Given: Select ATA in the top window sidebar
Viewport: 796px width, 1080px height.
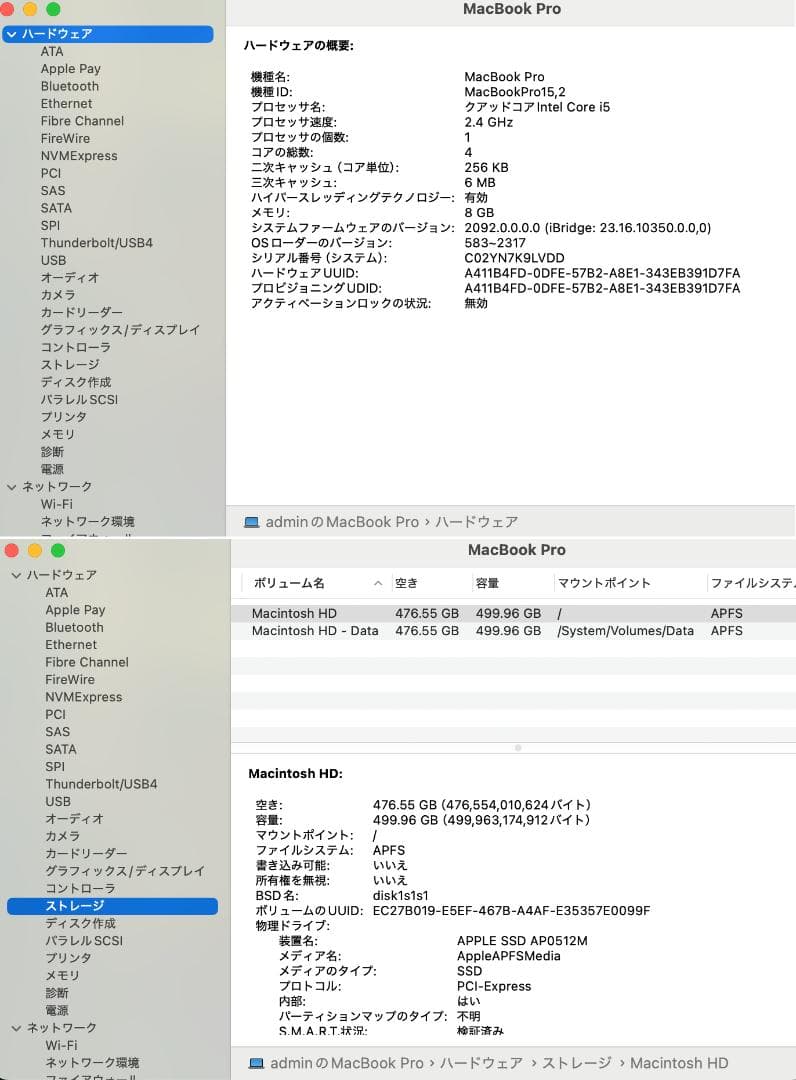Looking at the screenshot, I should point(52,52).
